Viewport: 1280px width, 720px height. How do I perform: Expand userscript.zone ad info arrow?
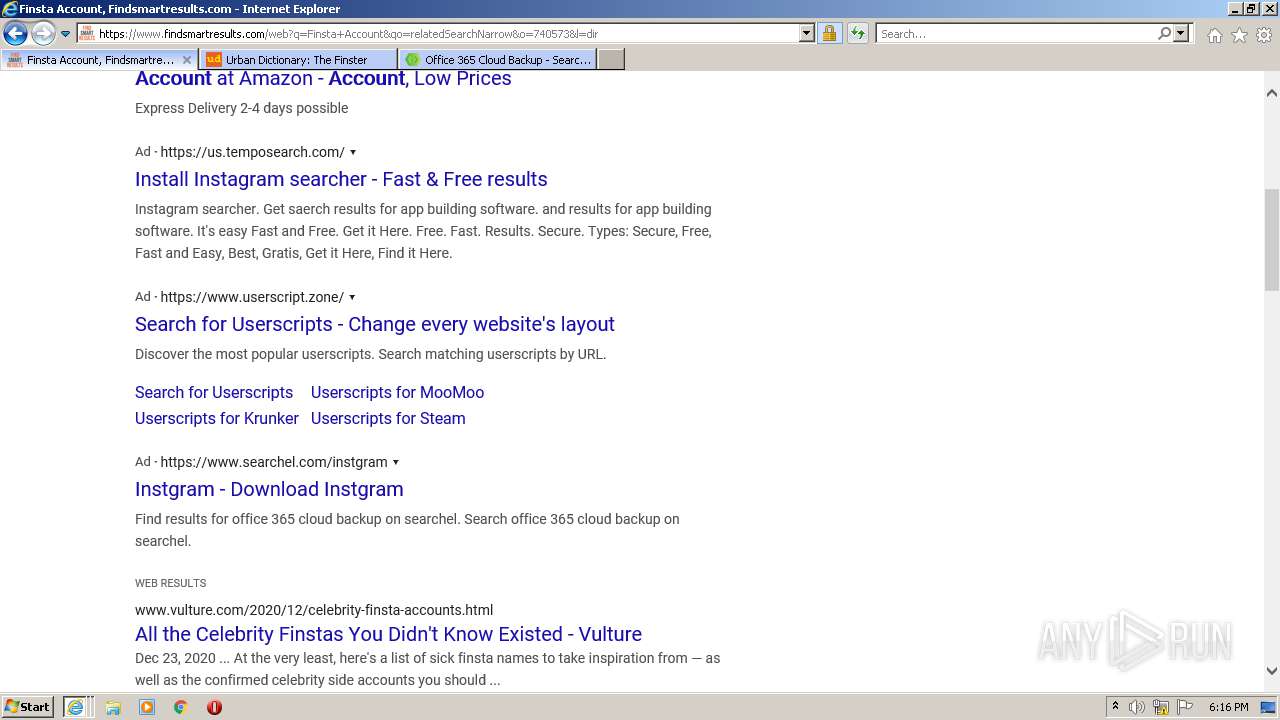[352, 297]
